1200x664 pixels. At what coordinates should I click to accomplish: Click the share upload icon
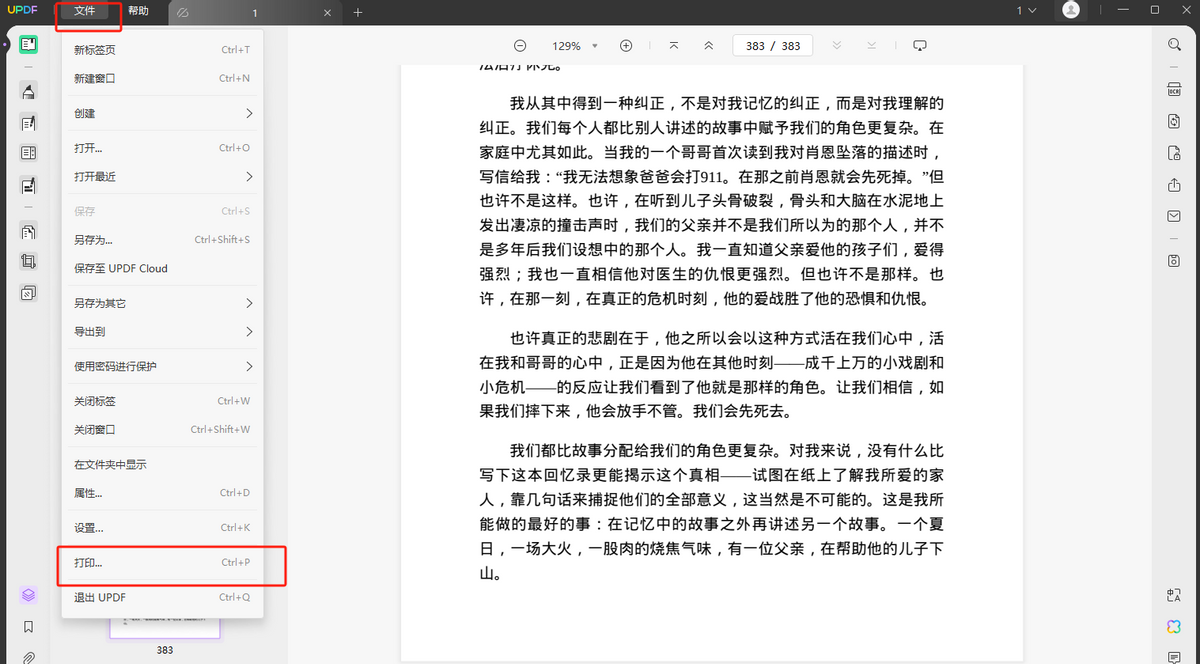pos(1174,185)
